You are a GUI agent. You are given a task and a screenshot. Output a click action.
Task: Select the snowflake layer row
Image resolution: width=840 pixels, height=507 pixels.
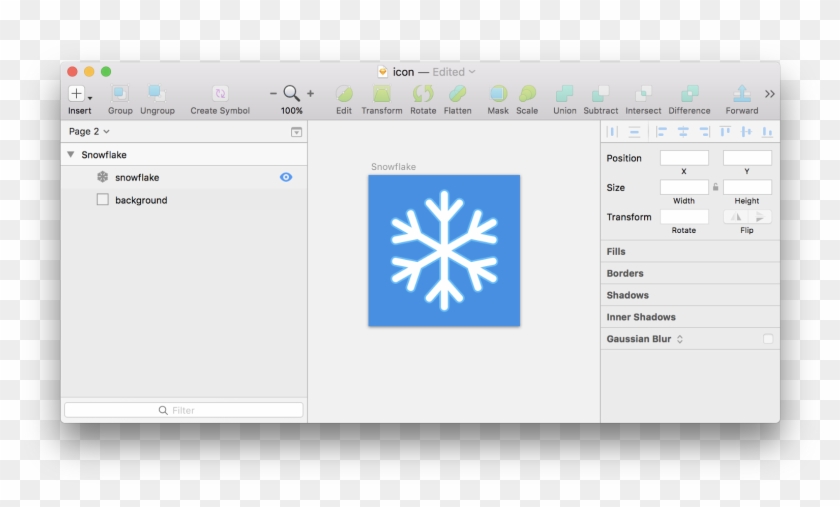pyautogui.click(x=184, y=177)
